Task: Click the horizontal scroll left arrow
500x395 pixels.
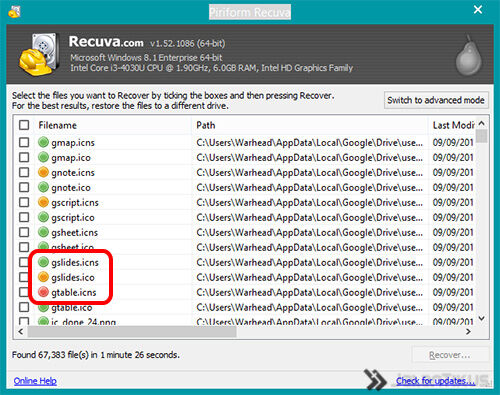Action: point(21,332)
